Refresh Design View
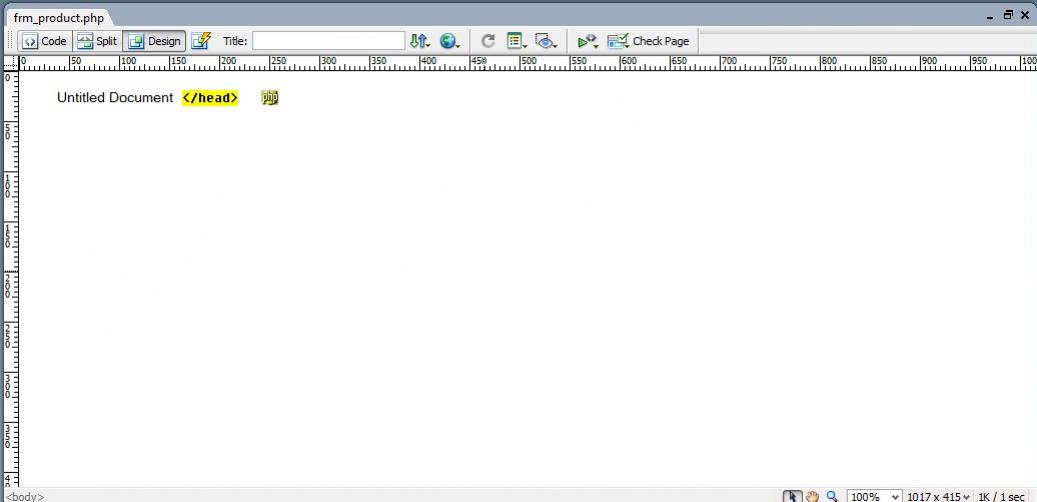Screen dimensions: 1037x502 pos(488,41)
